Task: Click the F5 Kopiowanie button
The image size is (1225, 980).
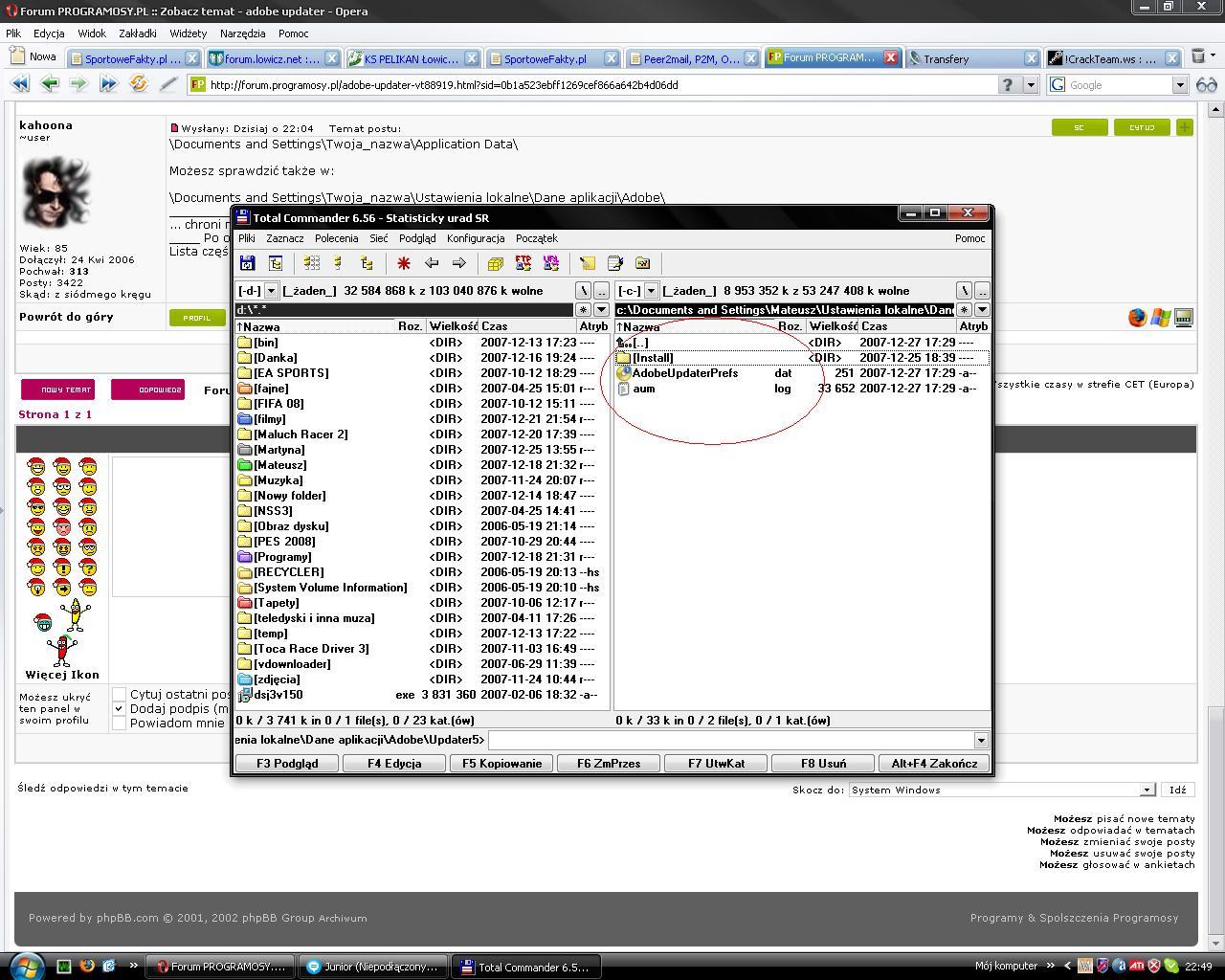Action: (501, 764)
